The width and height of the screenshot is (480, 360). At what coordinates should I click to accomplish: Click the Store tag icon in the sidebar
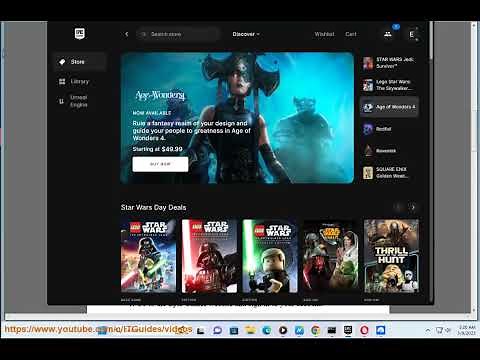coord(62,62)
